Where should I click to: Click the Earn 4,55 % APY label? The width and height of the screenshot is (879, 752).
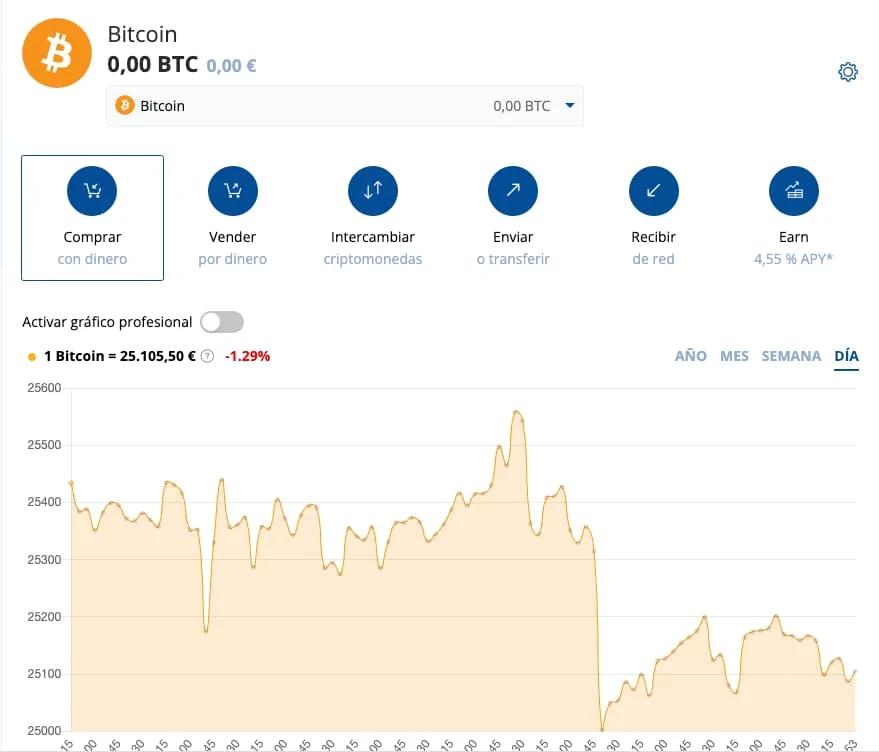(794, 248)
